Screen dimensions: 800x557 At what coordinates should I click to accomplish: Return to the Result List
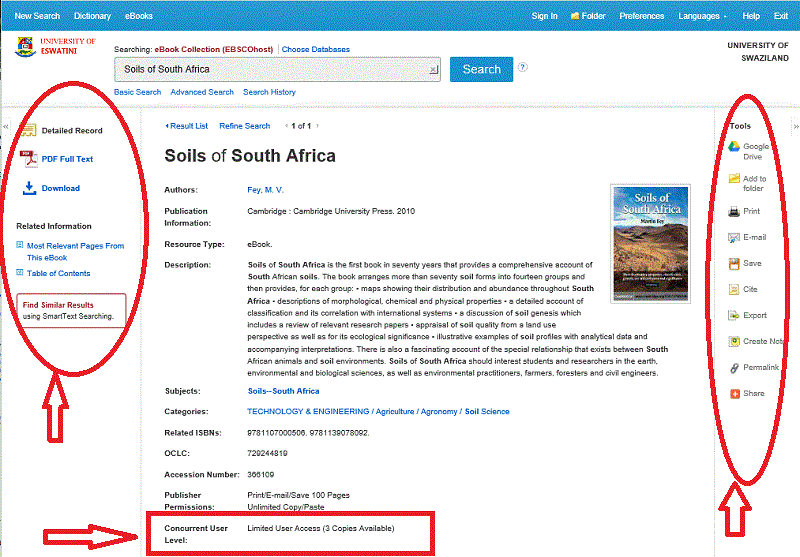point(187,126)
